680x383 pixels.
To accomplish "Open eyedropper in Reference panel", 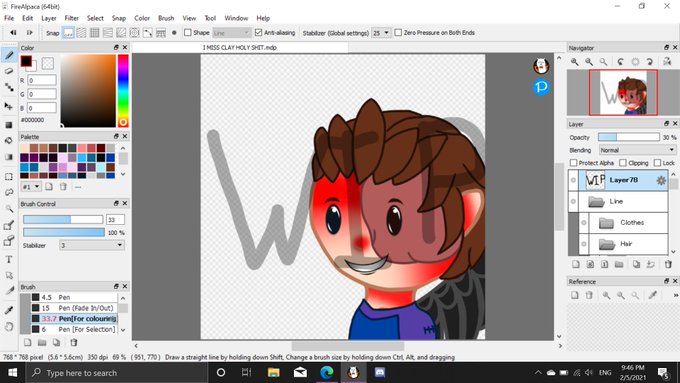I will pos(652,295).
